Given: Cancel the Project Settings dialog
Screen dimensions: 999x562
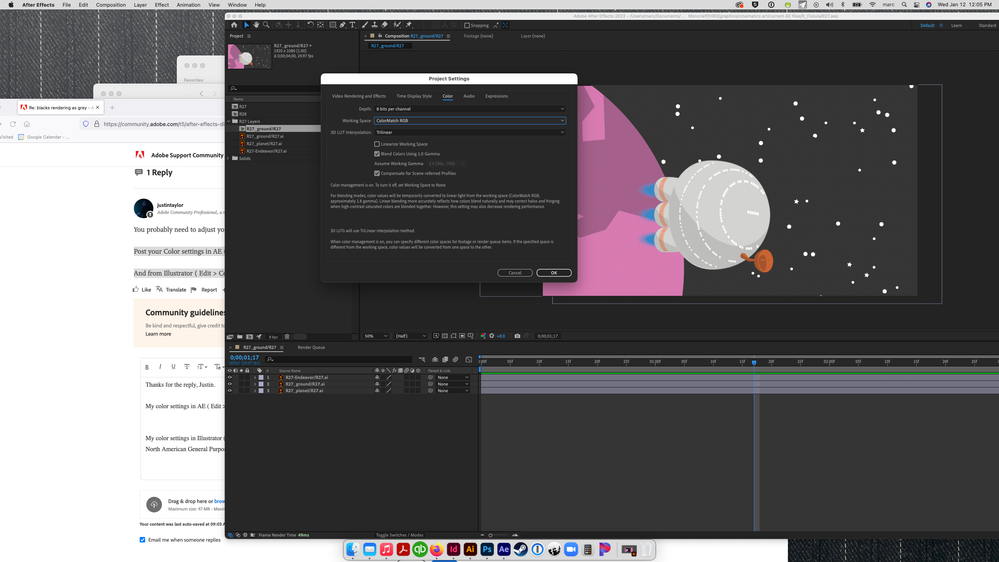Looking at the screenshot, I should click(515, 273).
